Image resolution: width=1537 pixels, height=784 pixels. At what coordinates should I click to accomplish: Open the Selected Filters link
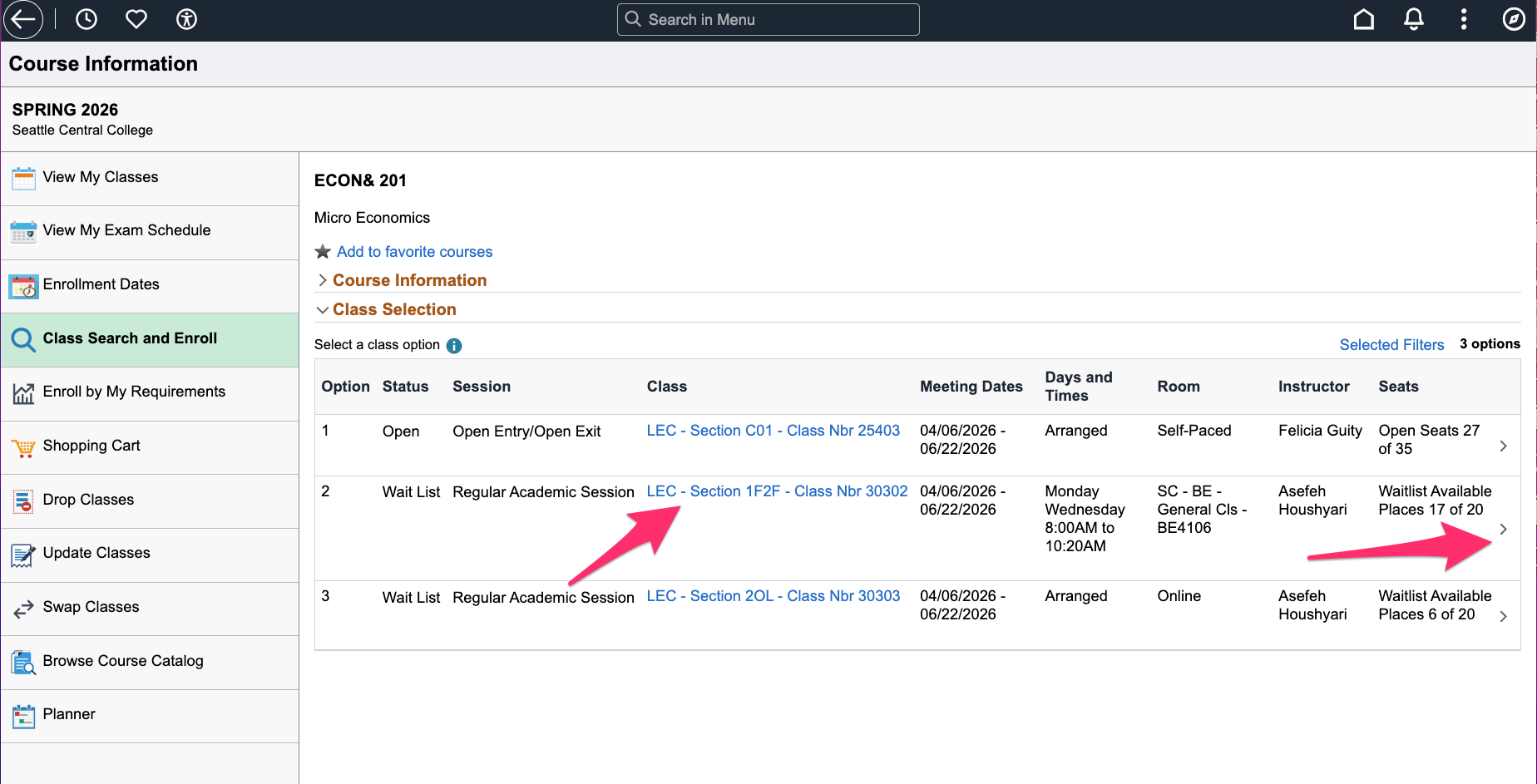(x=1391, y=345)
